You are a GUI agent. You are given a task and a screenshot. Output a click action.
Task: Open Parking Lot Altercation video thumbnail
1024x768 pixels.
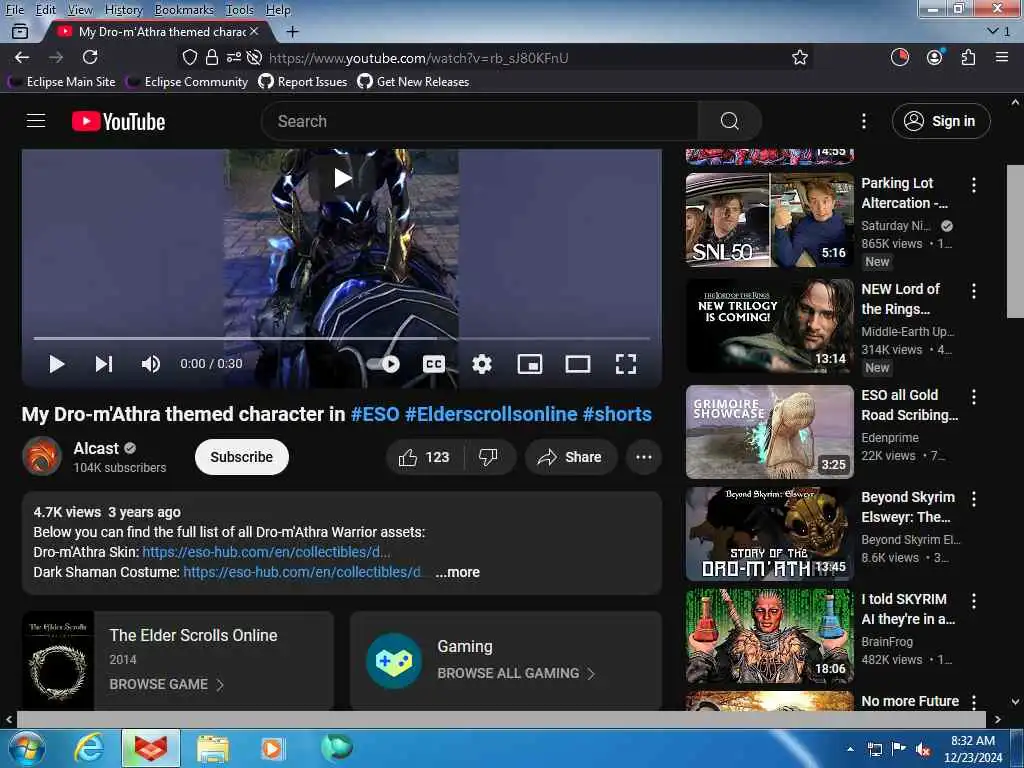click(769, 220)
